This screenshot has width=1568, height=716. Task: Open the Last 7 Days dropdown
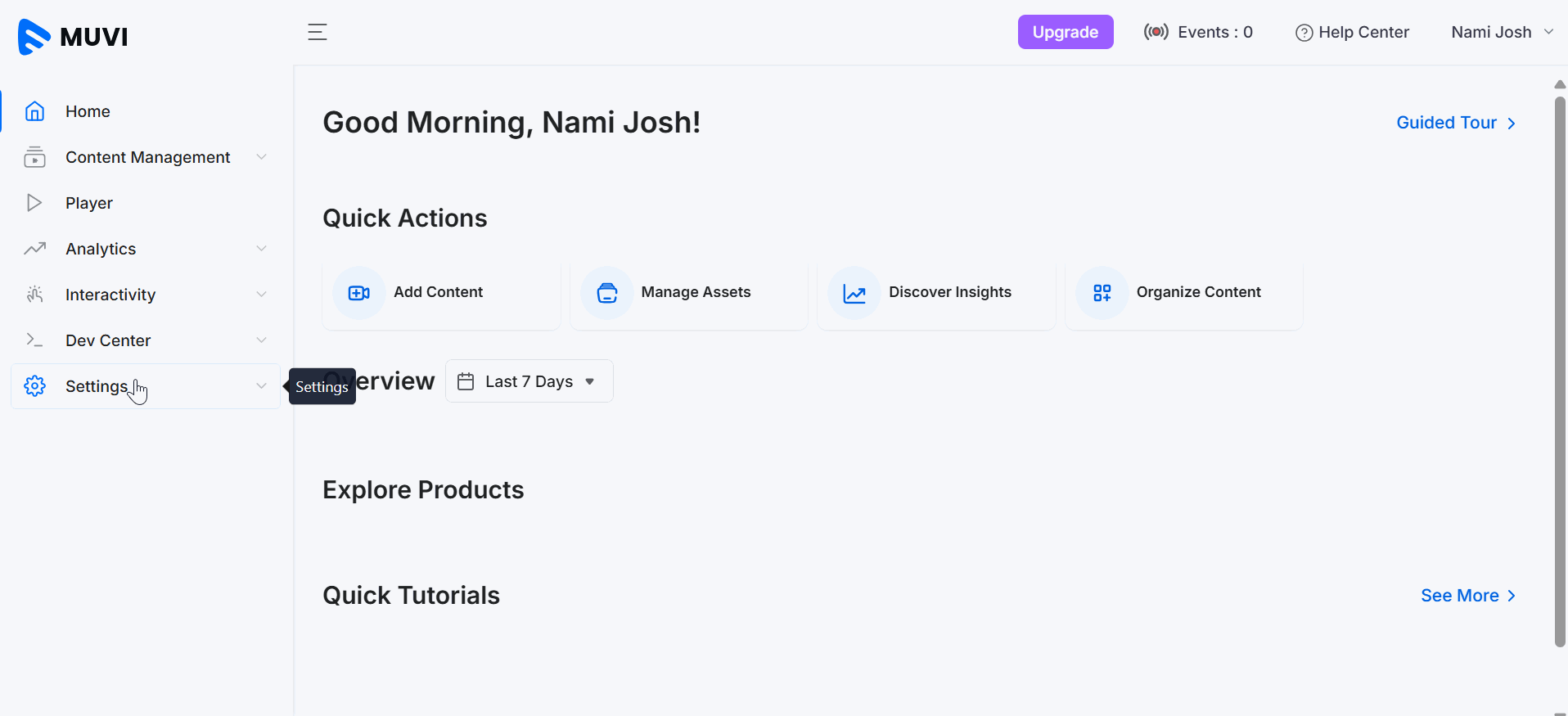529,381
